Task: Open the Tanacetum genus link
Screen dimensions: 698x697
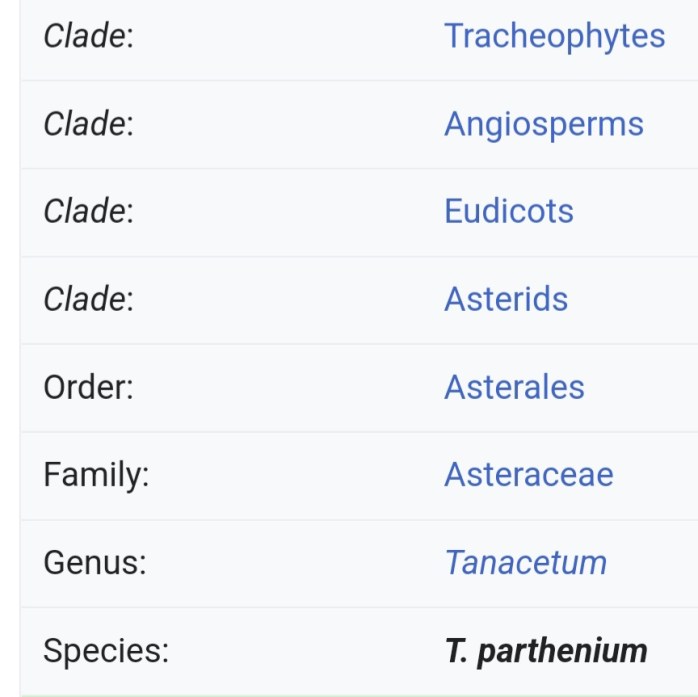Action: point(525,562)
